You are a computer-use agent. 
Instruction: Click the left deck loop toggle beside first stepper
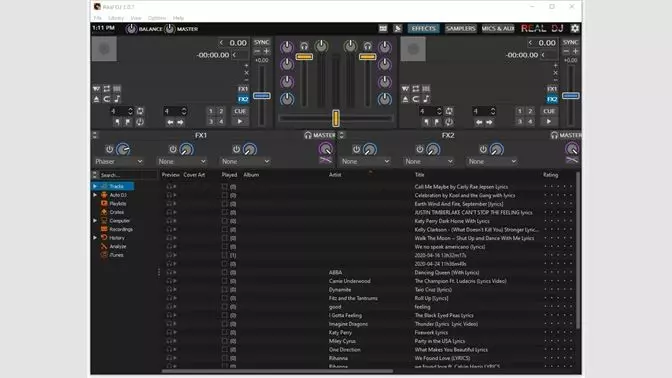click(140, 111)
